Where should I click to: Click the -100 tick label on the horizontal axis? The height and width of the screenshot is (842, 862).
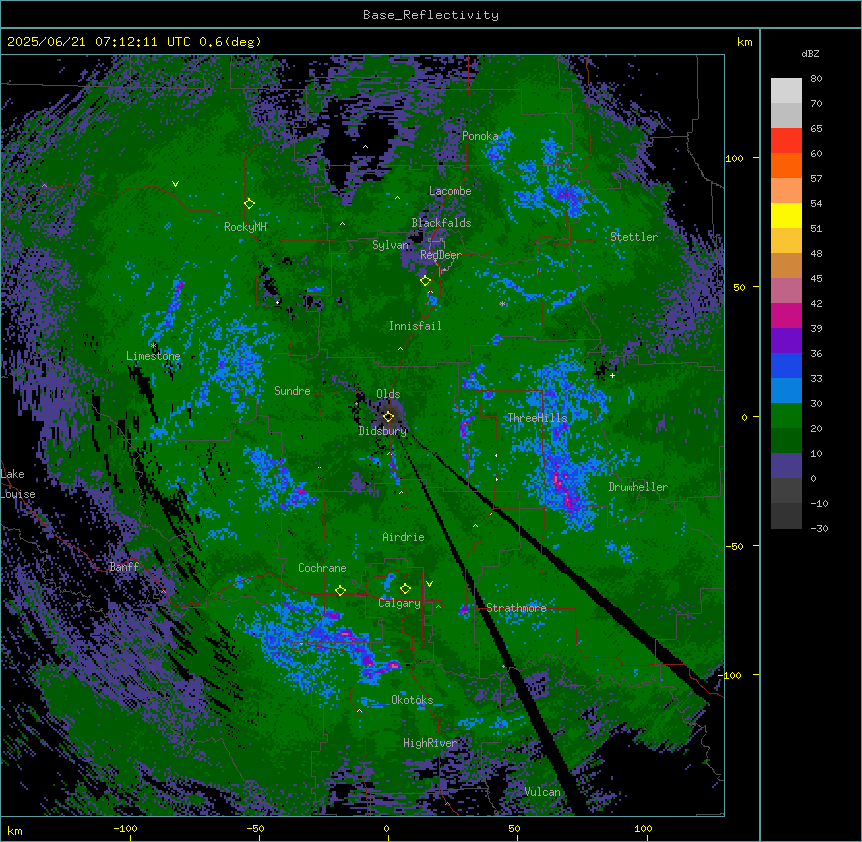(125, 828)
